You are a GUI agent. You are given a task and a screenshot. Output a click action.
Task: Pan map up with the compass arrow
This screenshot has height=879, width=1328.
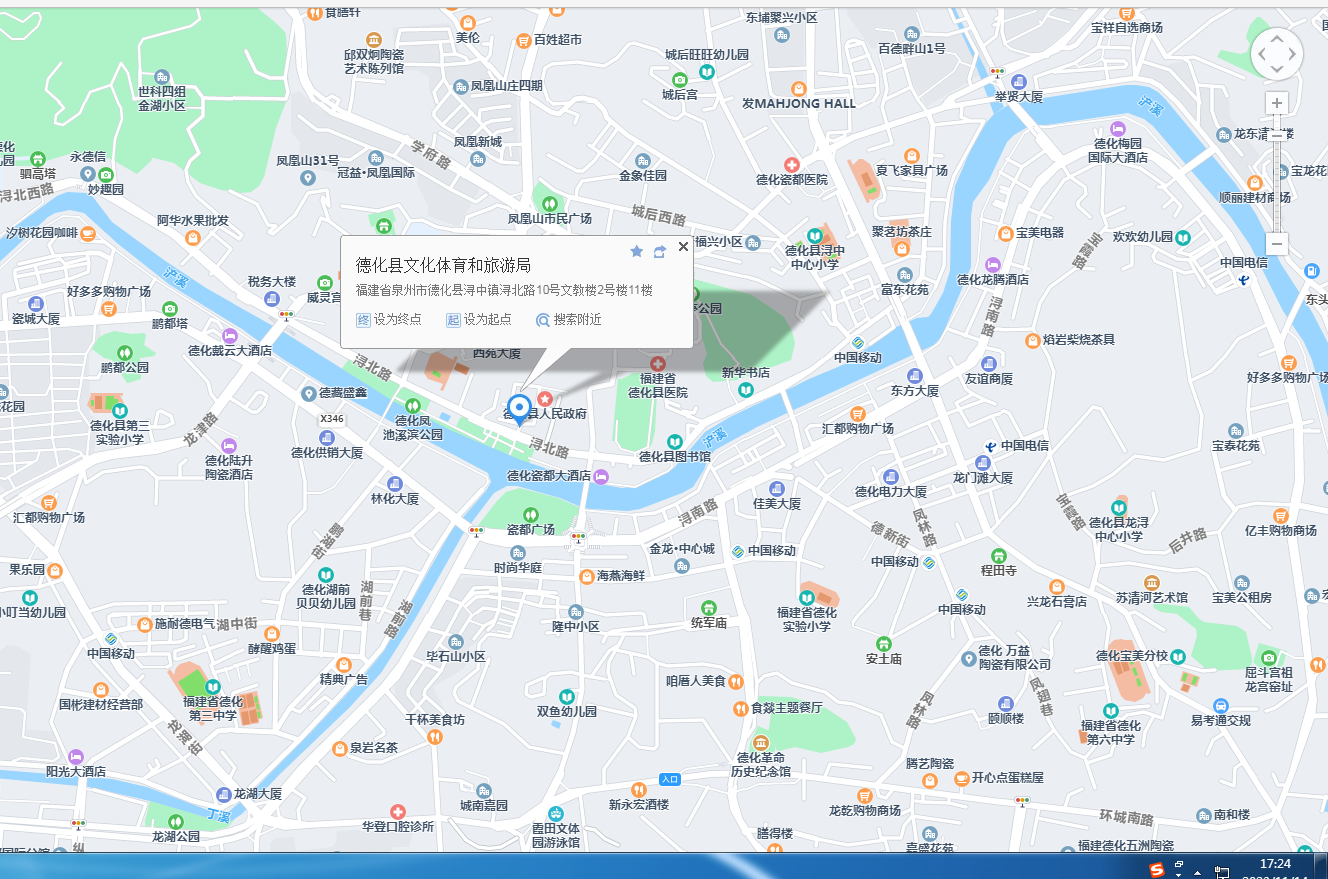coord(1277,37)
